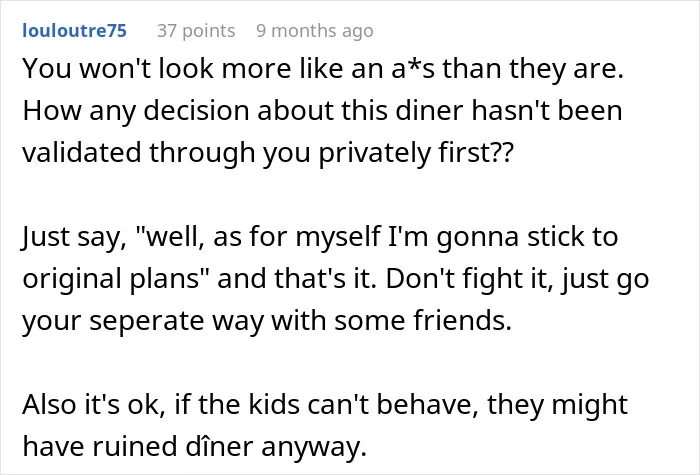
Task: Click the phrase Also it's ok
Action: point(93,404)
